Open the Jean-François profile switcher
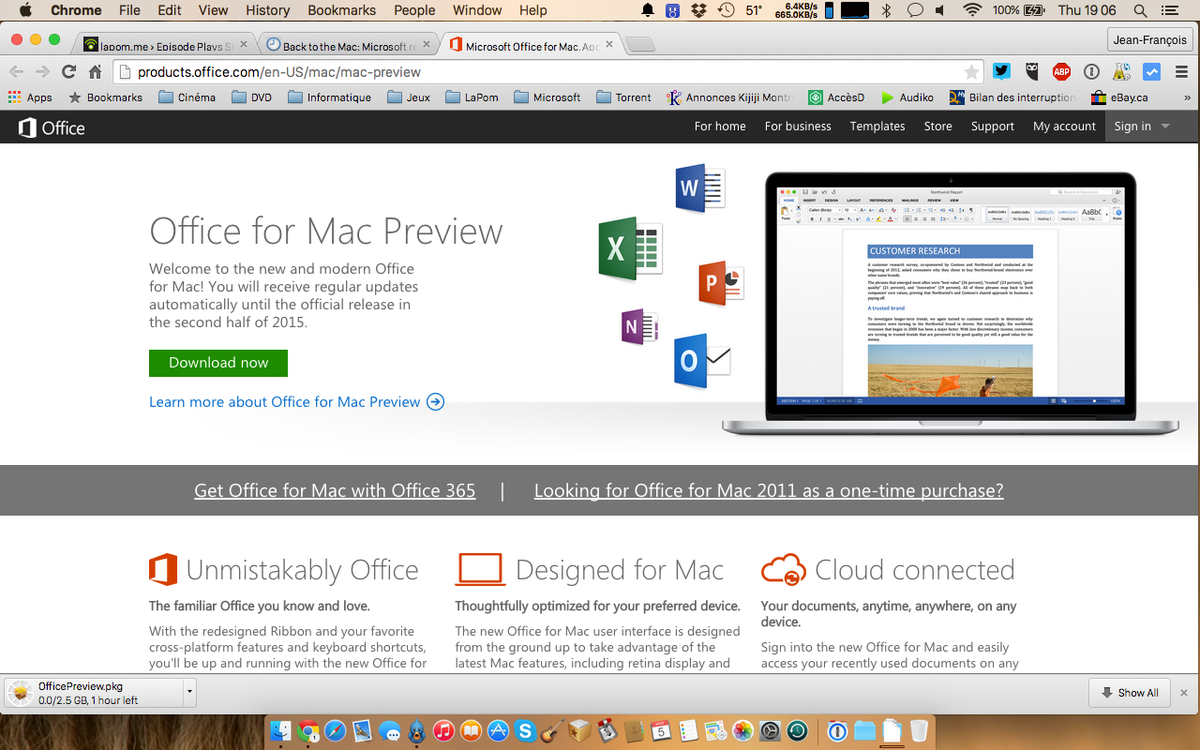The image size is (1200, 750). coord(1151,40)
